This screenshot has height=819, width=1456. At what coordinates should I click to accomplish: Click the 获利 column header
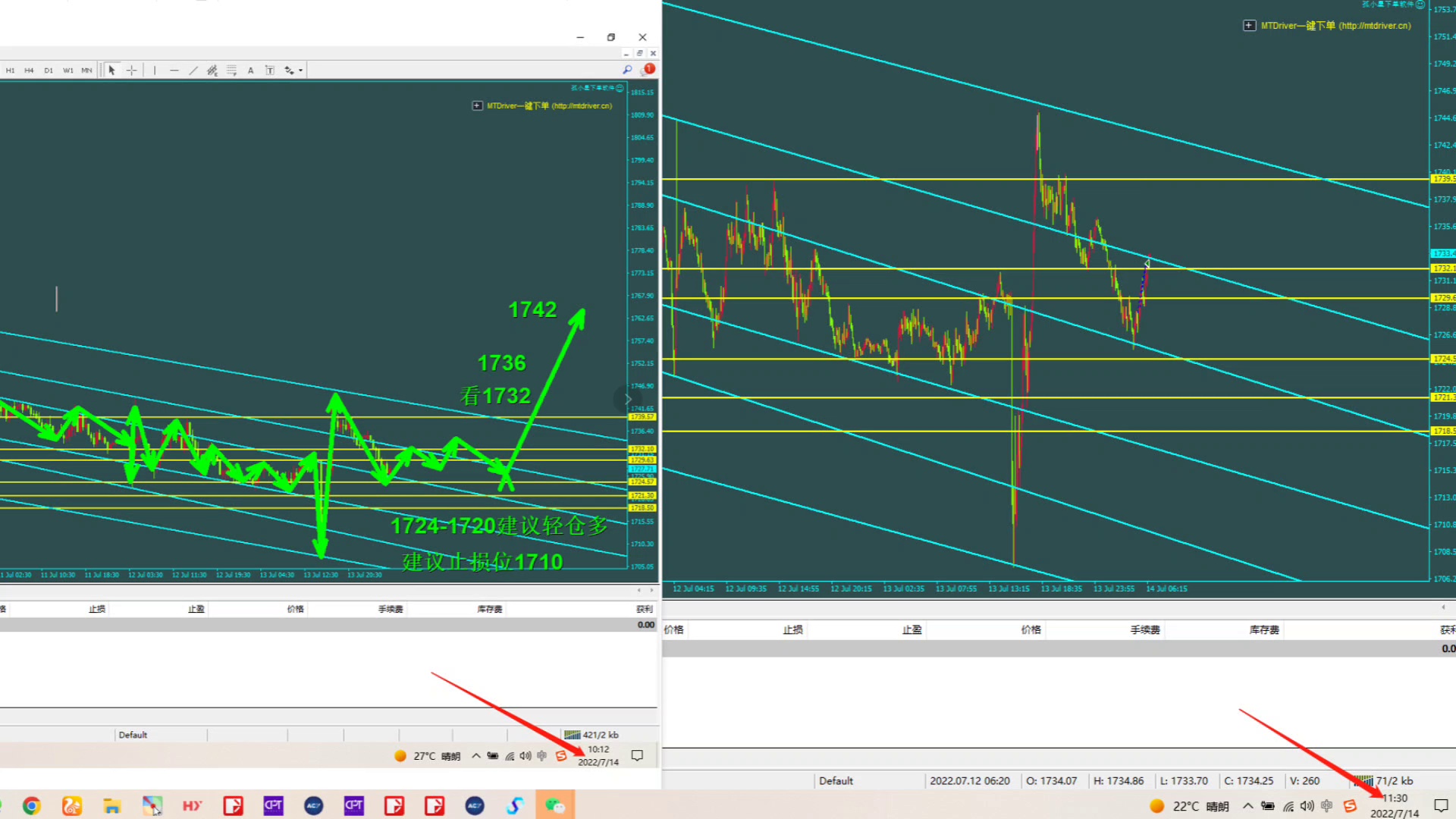[x=644, y=609]
